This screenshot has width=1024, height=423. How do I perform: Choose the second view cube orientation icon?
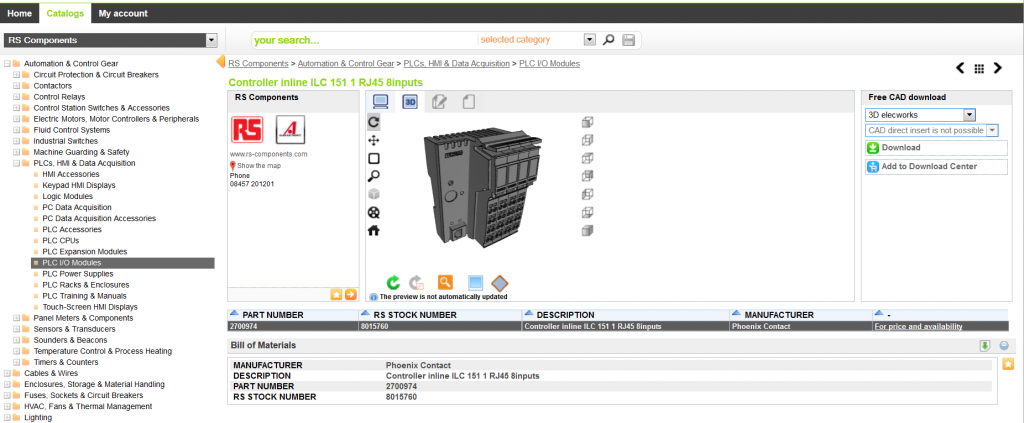(587, 140)
